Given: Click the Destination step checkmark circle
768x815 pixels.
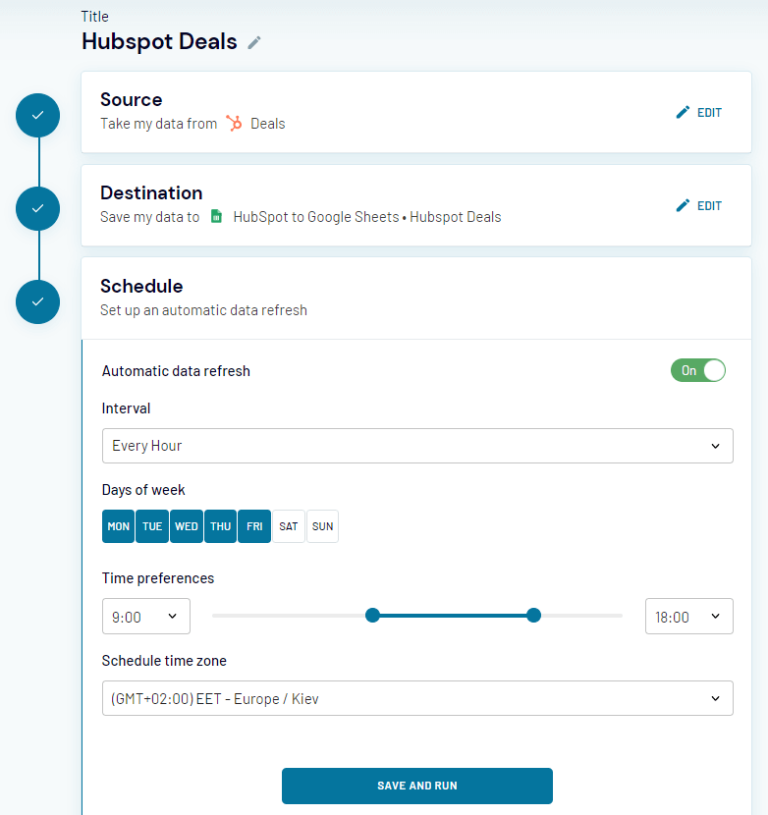Looking at the screenshot, I should click(x=37, y=208).
